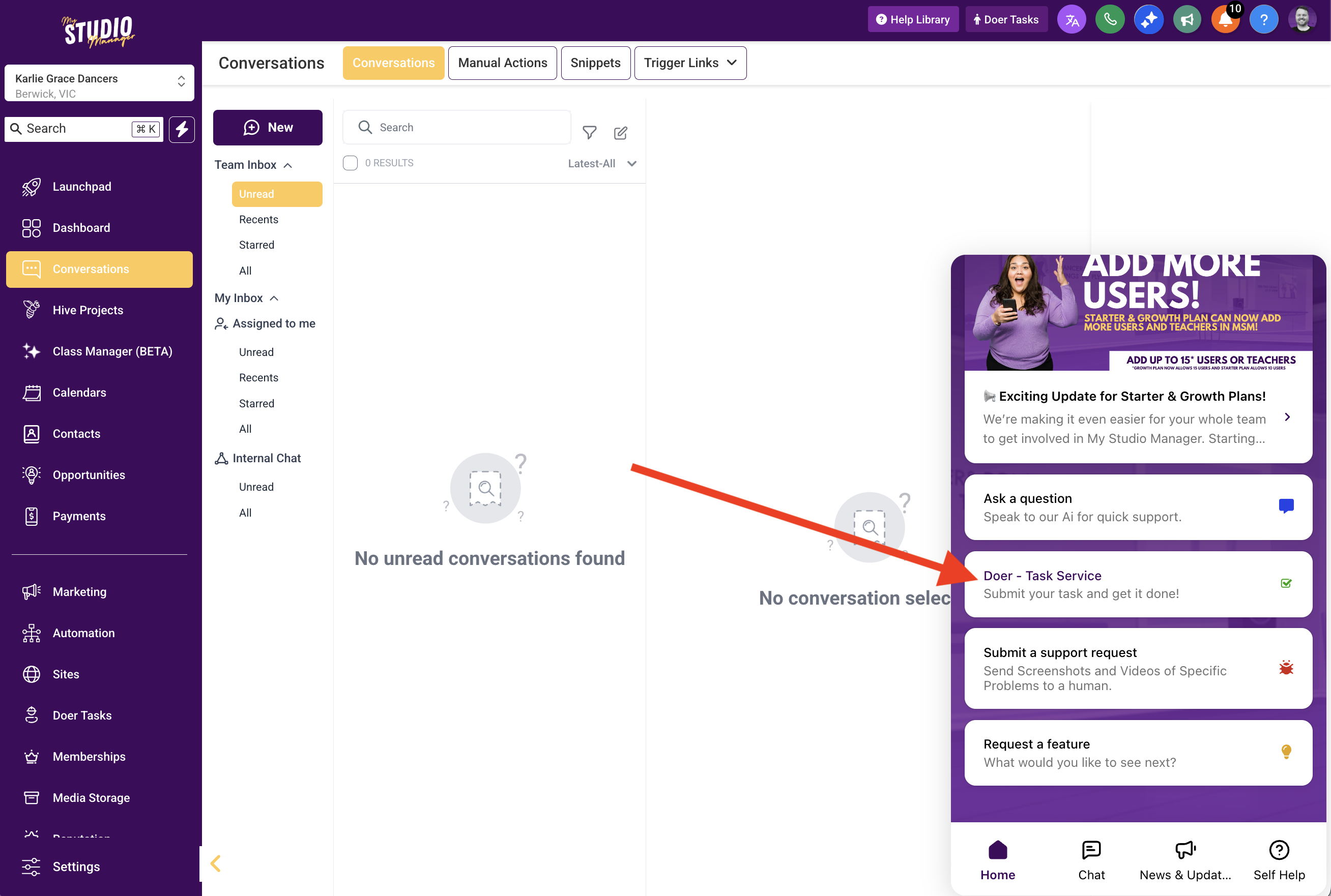
Task: Select Unread under Team Inbox
Action: coord(277,194)
